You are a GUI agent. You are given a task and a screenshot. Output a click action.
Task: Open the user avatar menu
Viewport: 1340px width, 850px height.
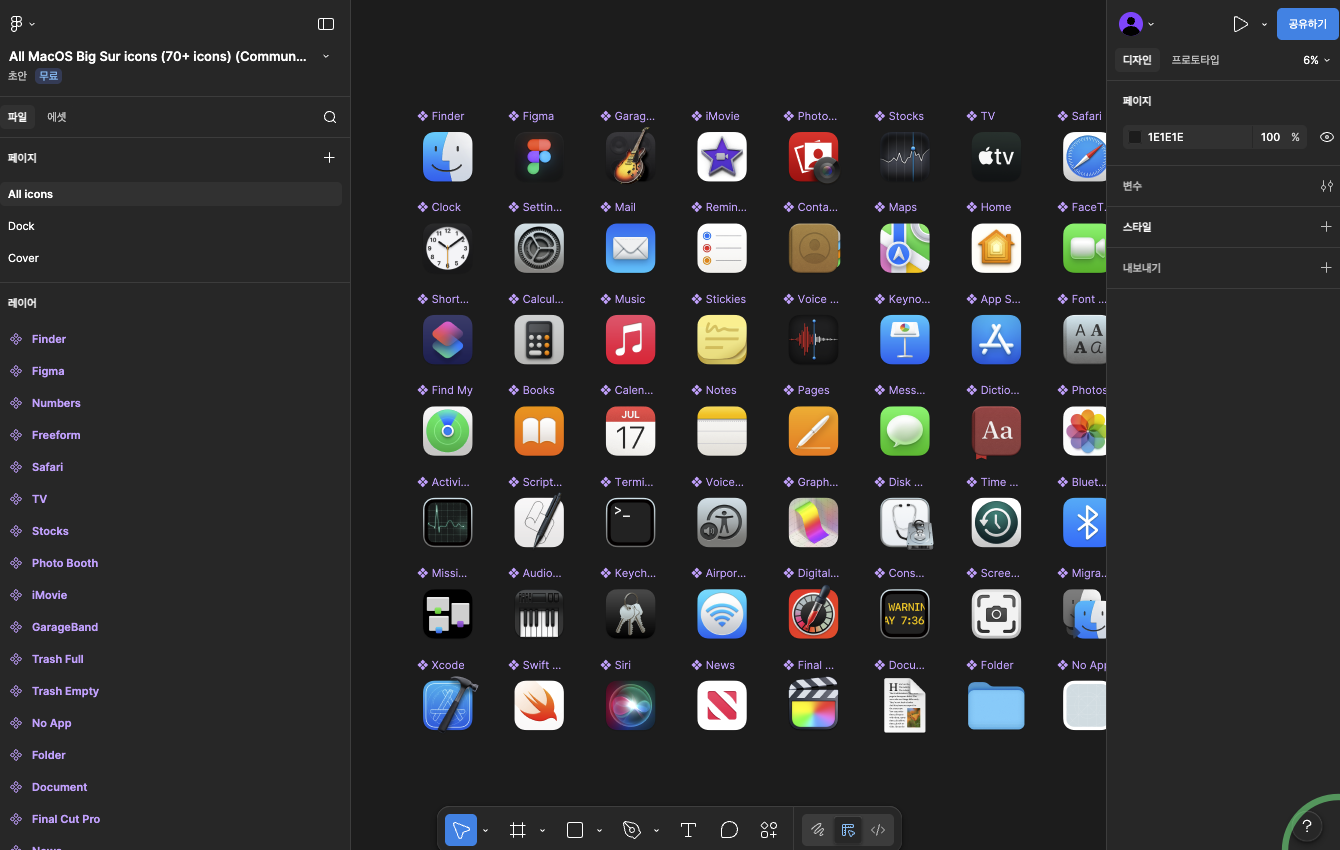coord(1131,24)
